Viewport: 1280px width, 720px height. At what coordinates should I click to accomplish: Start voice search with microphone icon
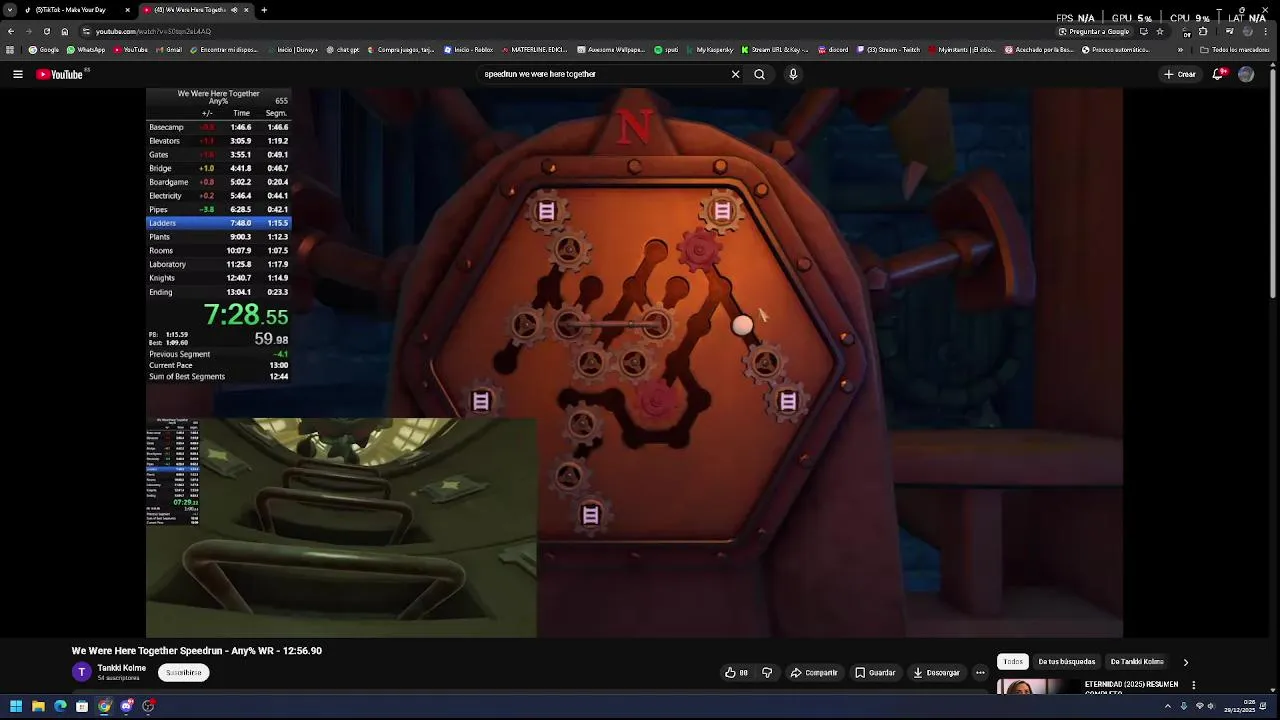(x=793, y=74)
